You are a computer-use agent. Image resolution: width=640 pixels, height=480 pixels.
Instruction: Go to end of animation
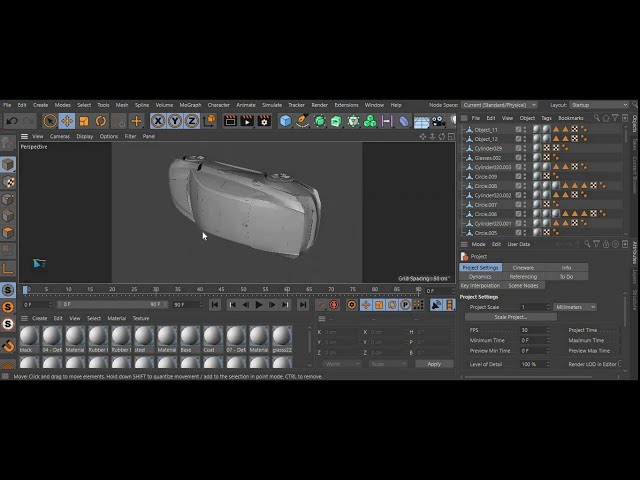(303, 305)
